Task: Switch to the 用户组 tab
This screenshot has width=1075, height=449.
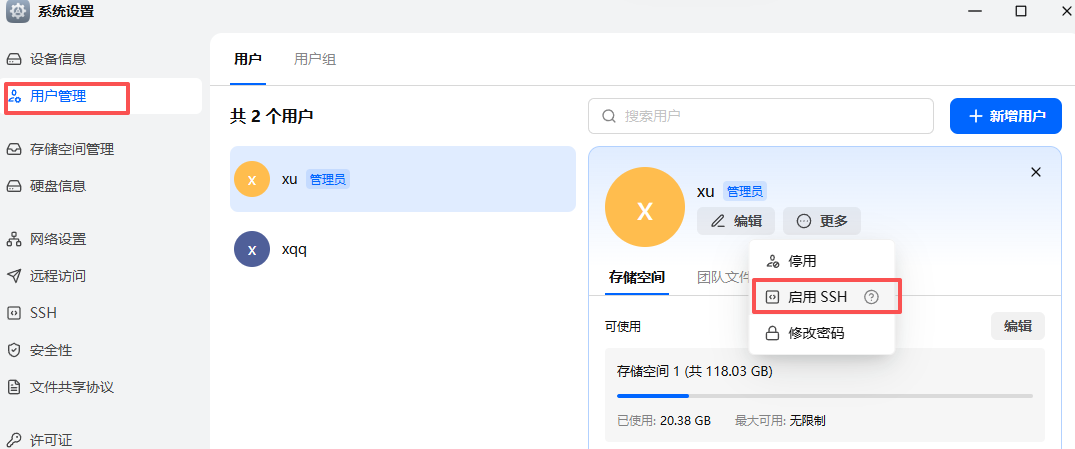Action: pyautogui.click(x=315, y=59)
